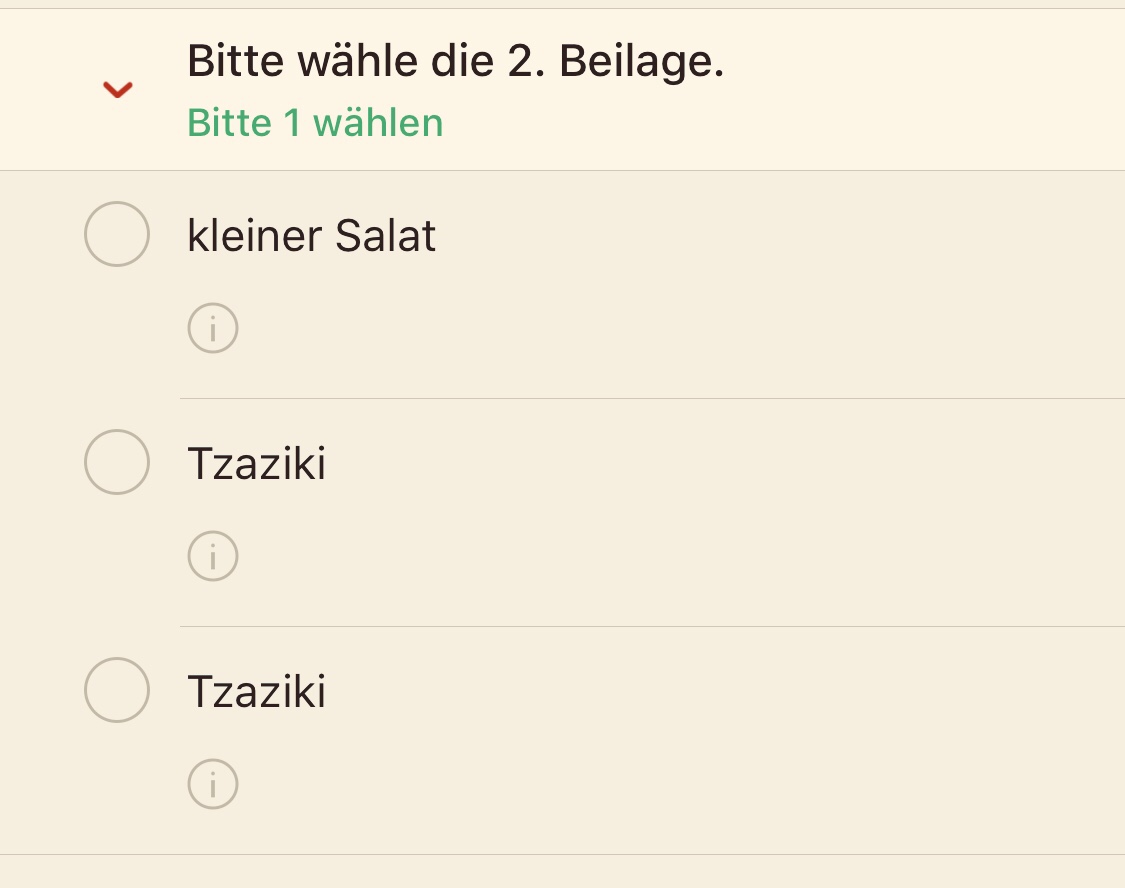Image resolution: width=1125 pixels, height=888 pixels.
Task: Click the green "Bitte 1 wählen" hint
Action: [315, 123]
